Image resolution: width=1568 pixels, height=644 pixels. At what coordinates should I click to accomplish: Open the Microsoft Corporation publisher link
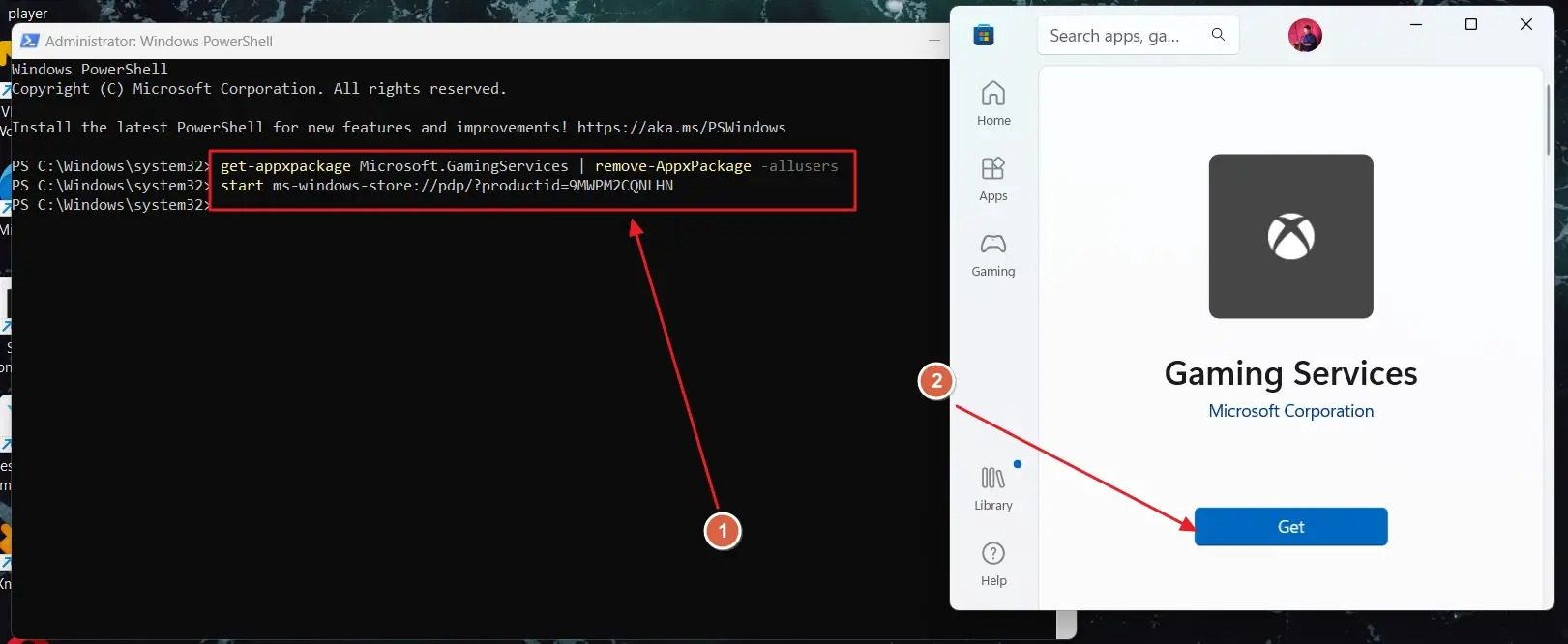point(1290,411)
